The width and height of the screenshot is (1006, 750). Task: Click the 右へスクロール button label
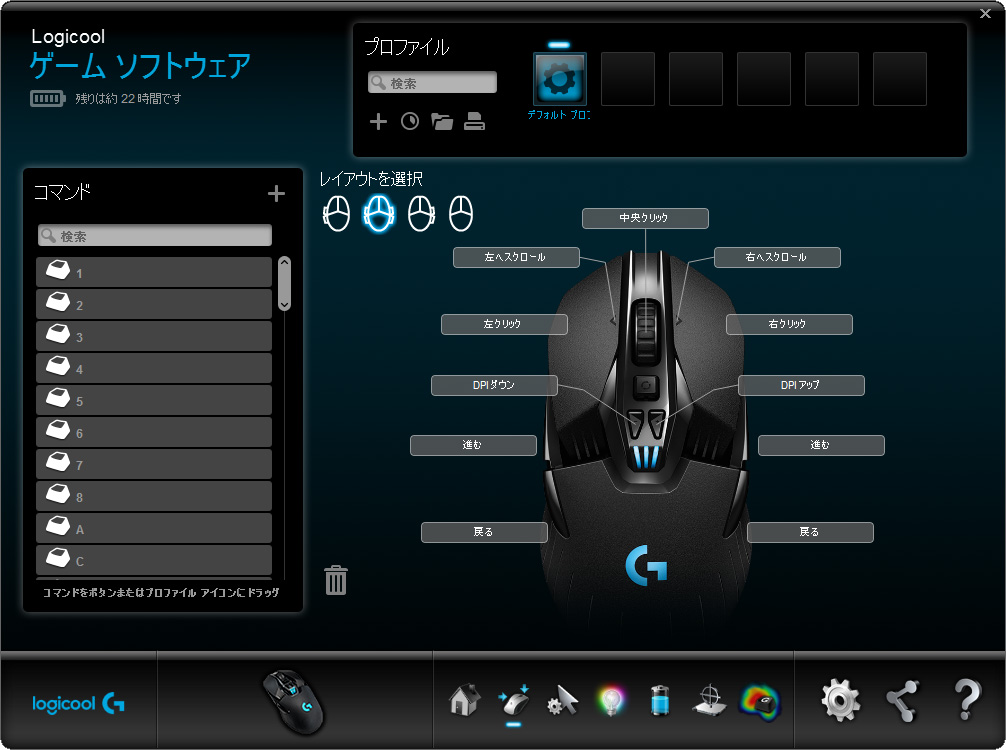(x=777, y=257)
